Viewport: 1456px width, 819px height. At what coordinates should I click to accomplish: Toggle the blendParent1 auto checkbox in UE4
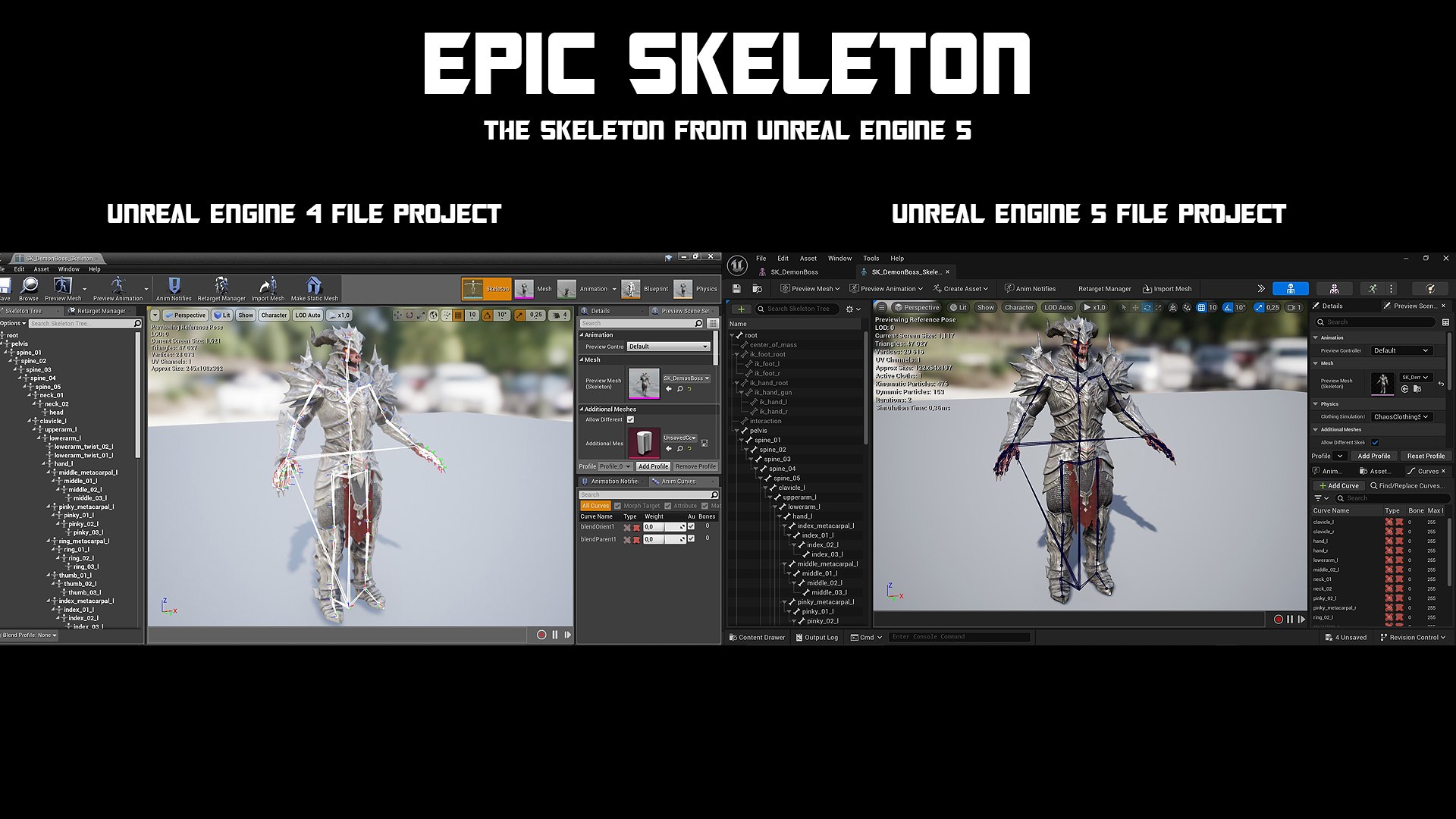coord(691,538)
